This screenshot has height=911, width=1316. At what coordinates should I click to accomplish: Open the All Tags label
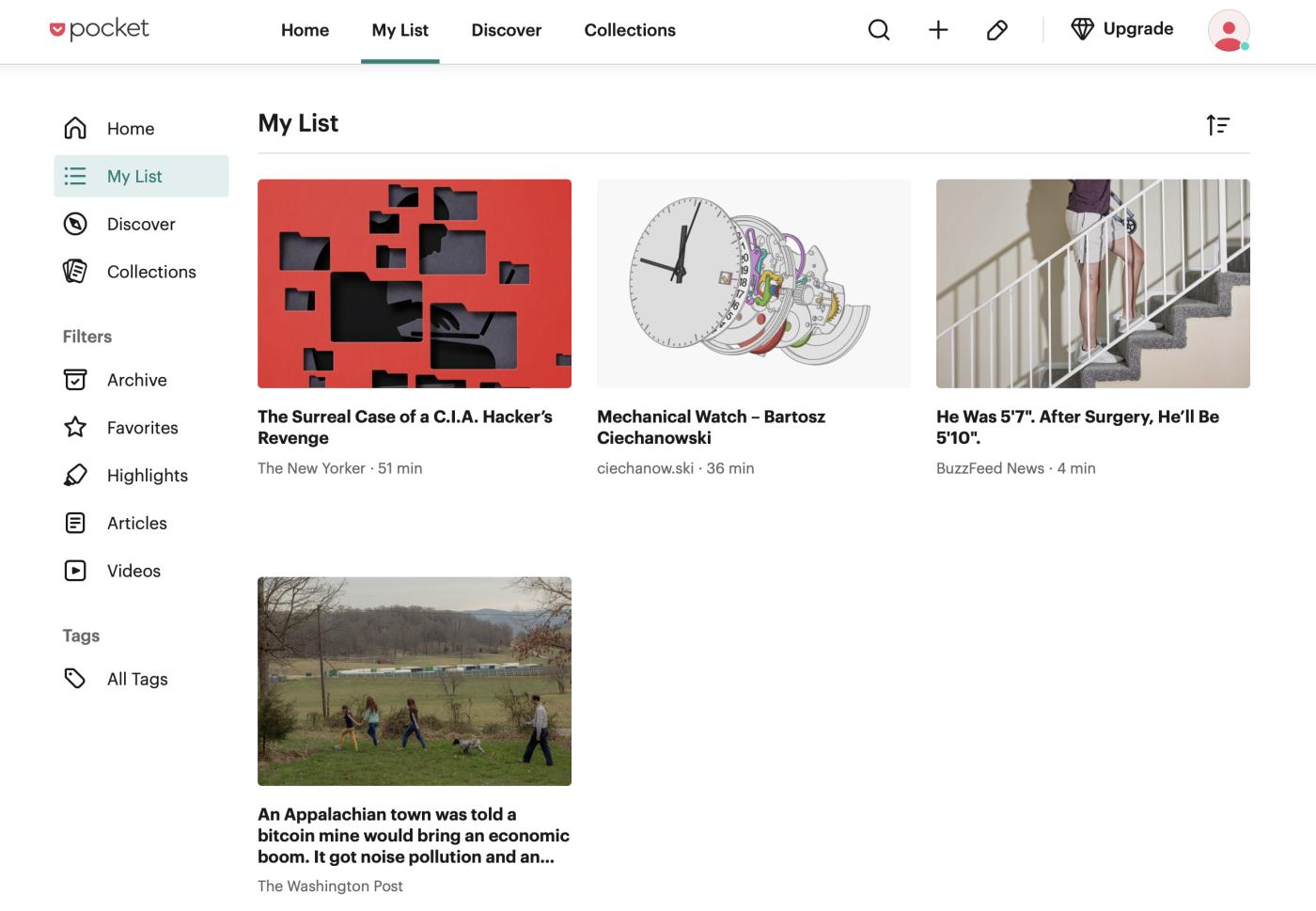pos(137,679)
